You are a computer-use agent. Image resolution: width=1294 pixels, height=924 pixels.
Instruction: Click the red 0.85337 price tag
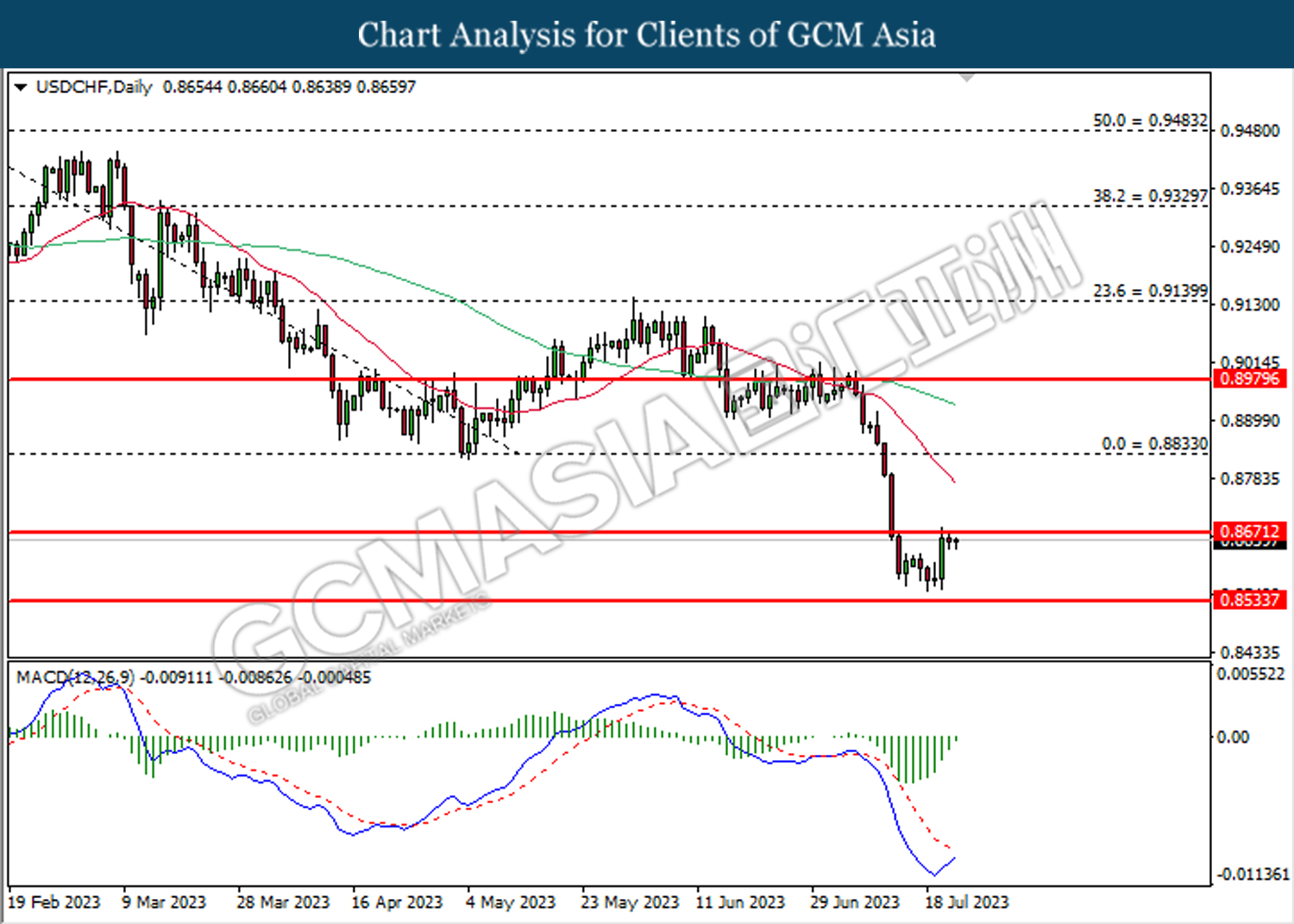pyautogui.click(x=1250, y=600)
